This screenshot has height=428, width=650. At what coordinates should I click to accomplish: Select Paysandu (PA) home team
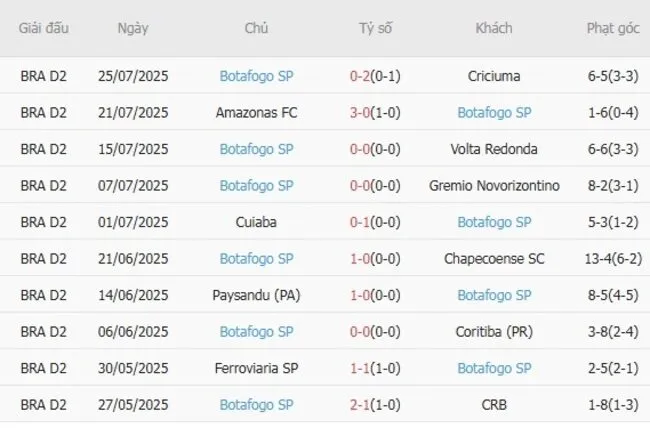pyautogui.click(x=256, y=296)
